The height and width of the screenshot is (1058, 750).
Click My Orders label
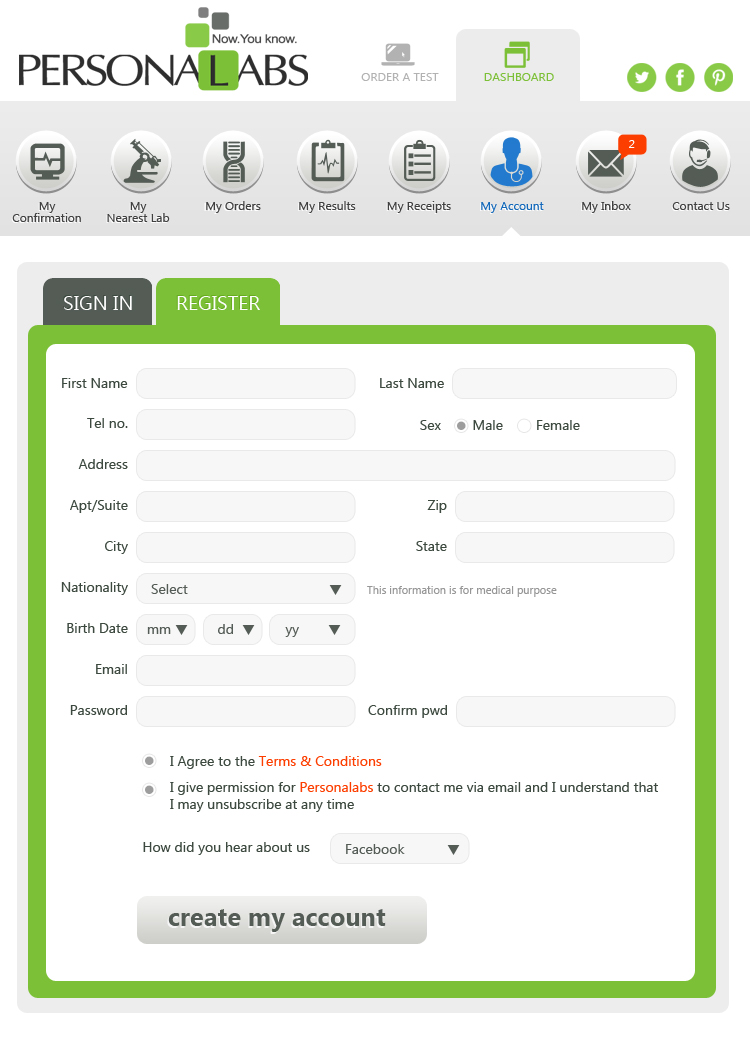(233, 206)
